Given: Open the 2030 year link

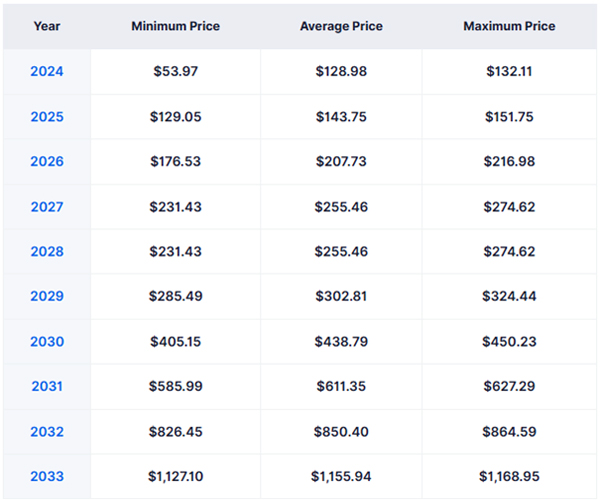Looking at the screenshot, I should click(47, 342).
